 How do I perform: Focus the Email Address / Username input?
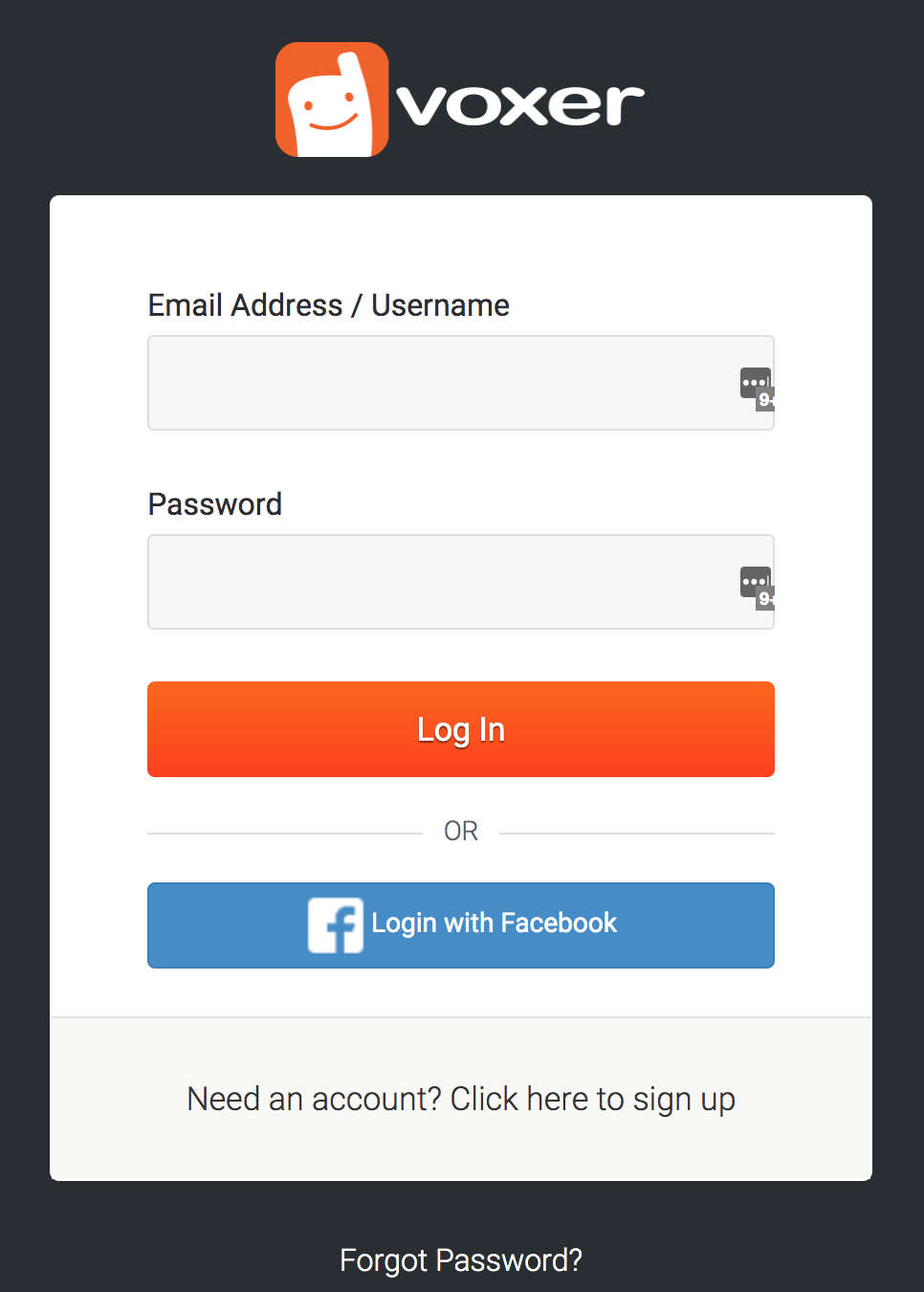click(x=440, y=383)
